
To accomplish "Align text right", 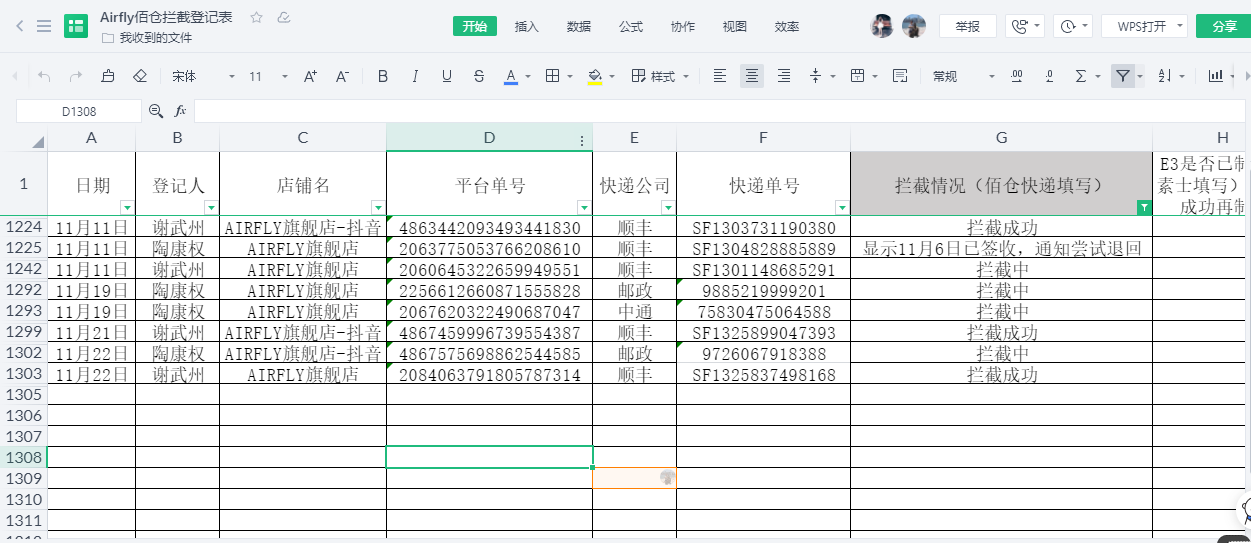I will 784,76.
